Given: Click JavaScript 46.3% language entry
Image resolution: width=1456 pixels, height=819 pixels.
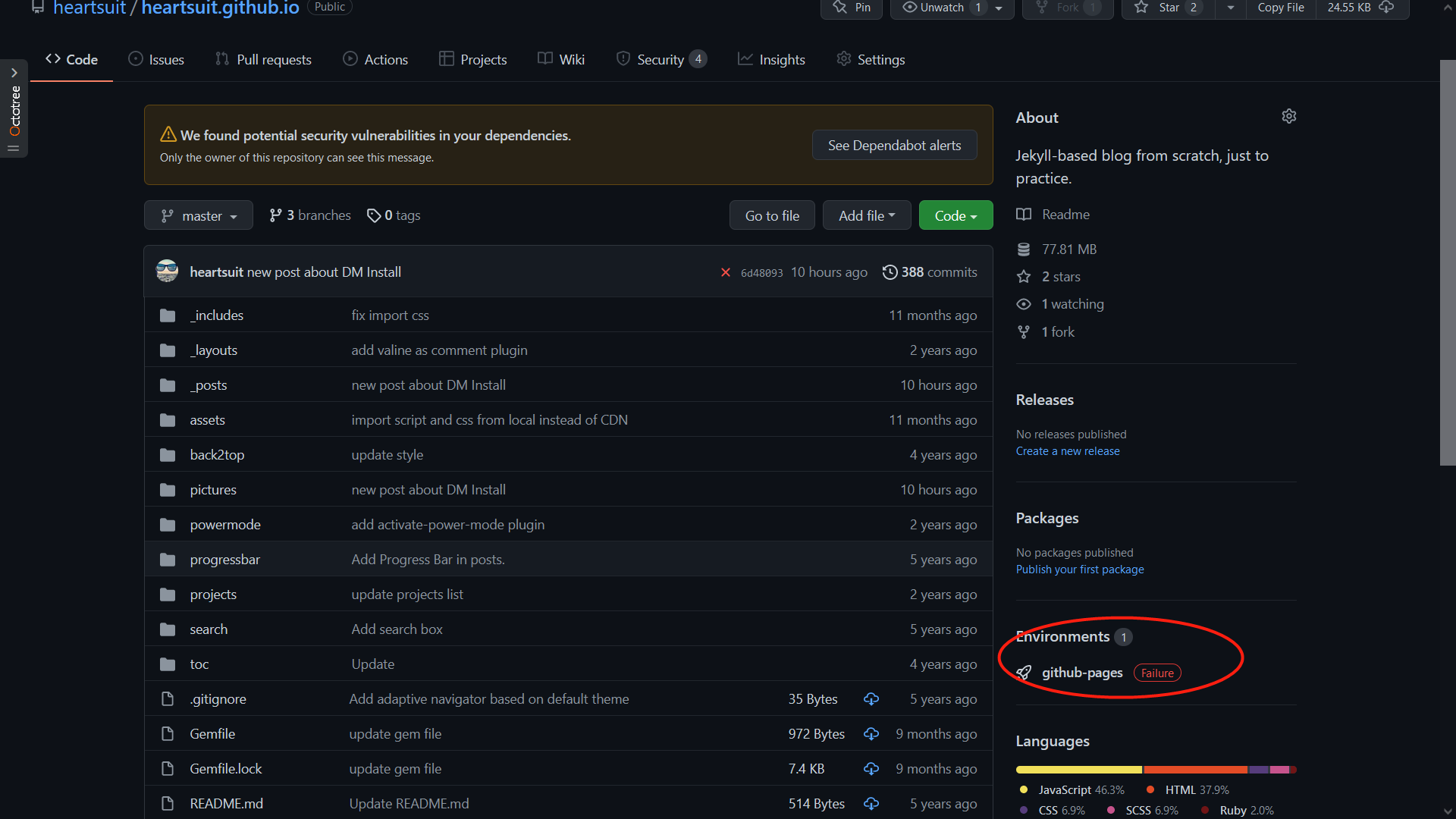Looking at the screenshot, I should [1073, 790].
